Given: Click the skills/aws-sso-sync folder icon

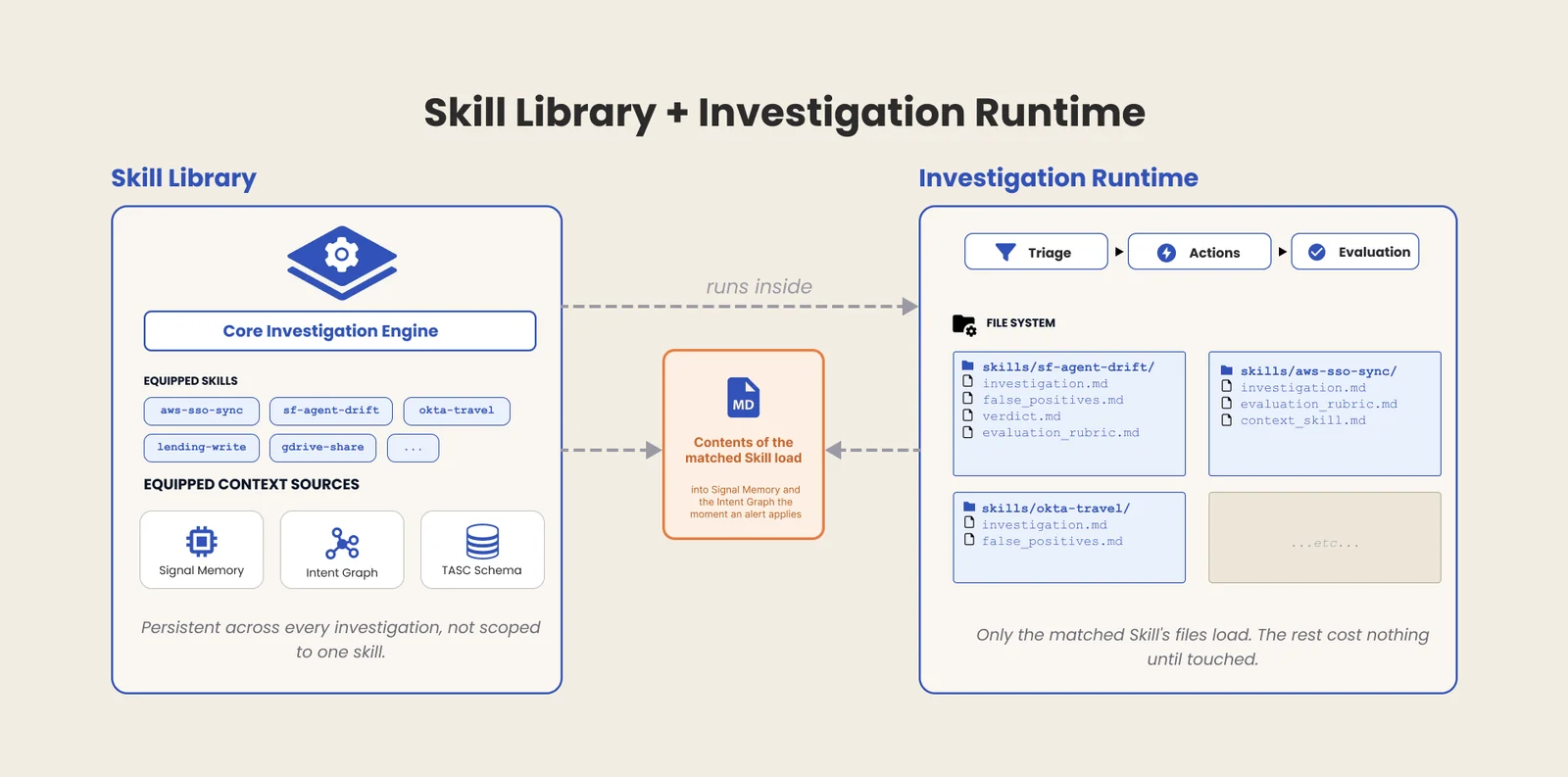Looking at the screenshot, I should 1226,370.
